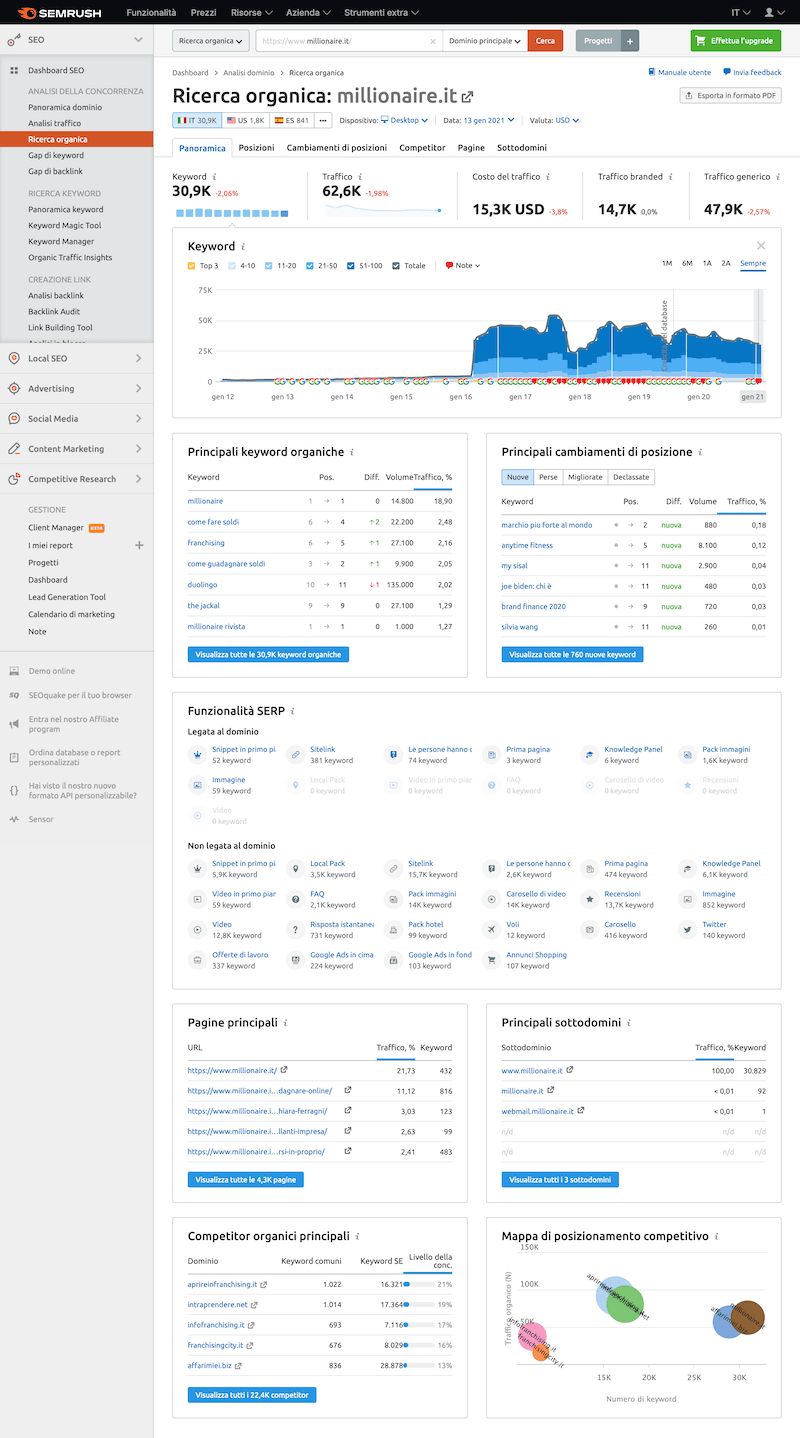800x1438 pixels.
Task: Click info icon next to Mappa di posizionamento competitivo
Action: (717, 1237)
